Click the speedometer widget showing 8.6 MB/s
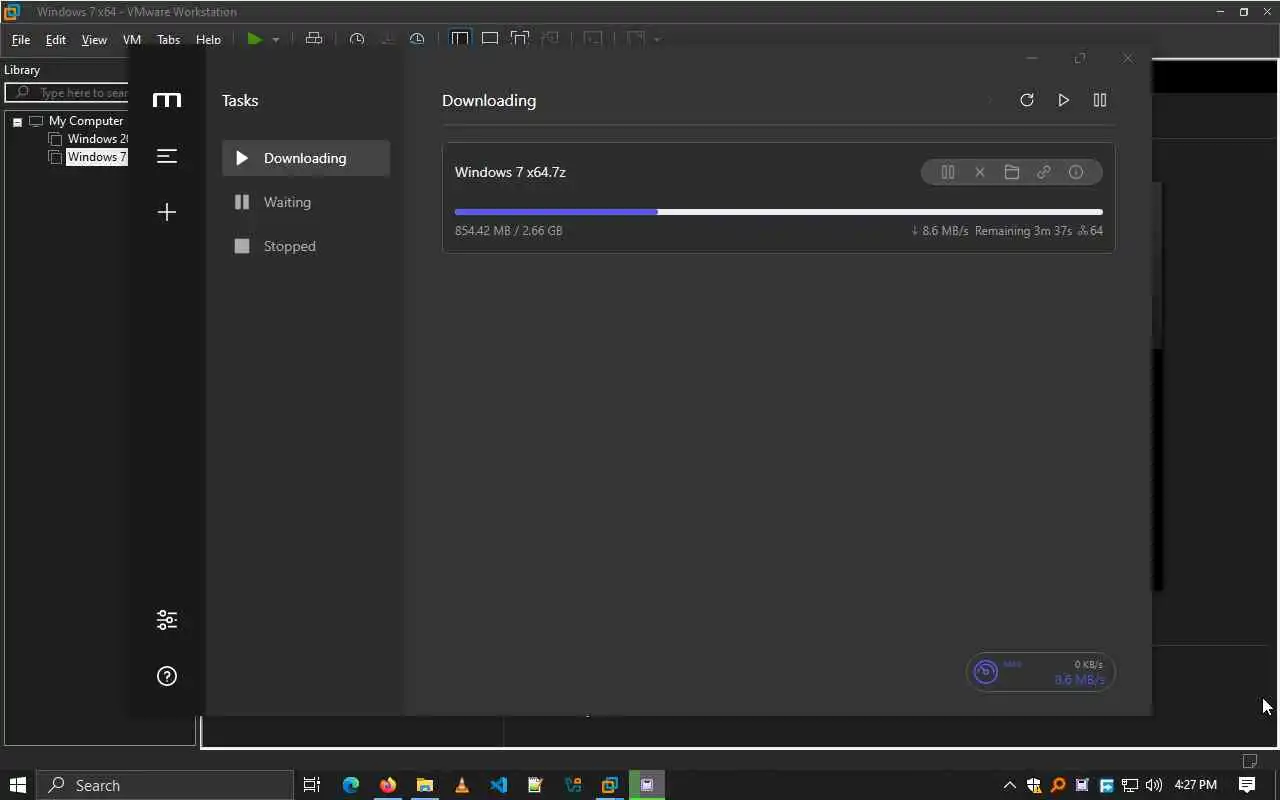This screenshot has width=1280, height=800. [x=1041, y=672]
